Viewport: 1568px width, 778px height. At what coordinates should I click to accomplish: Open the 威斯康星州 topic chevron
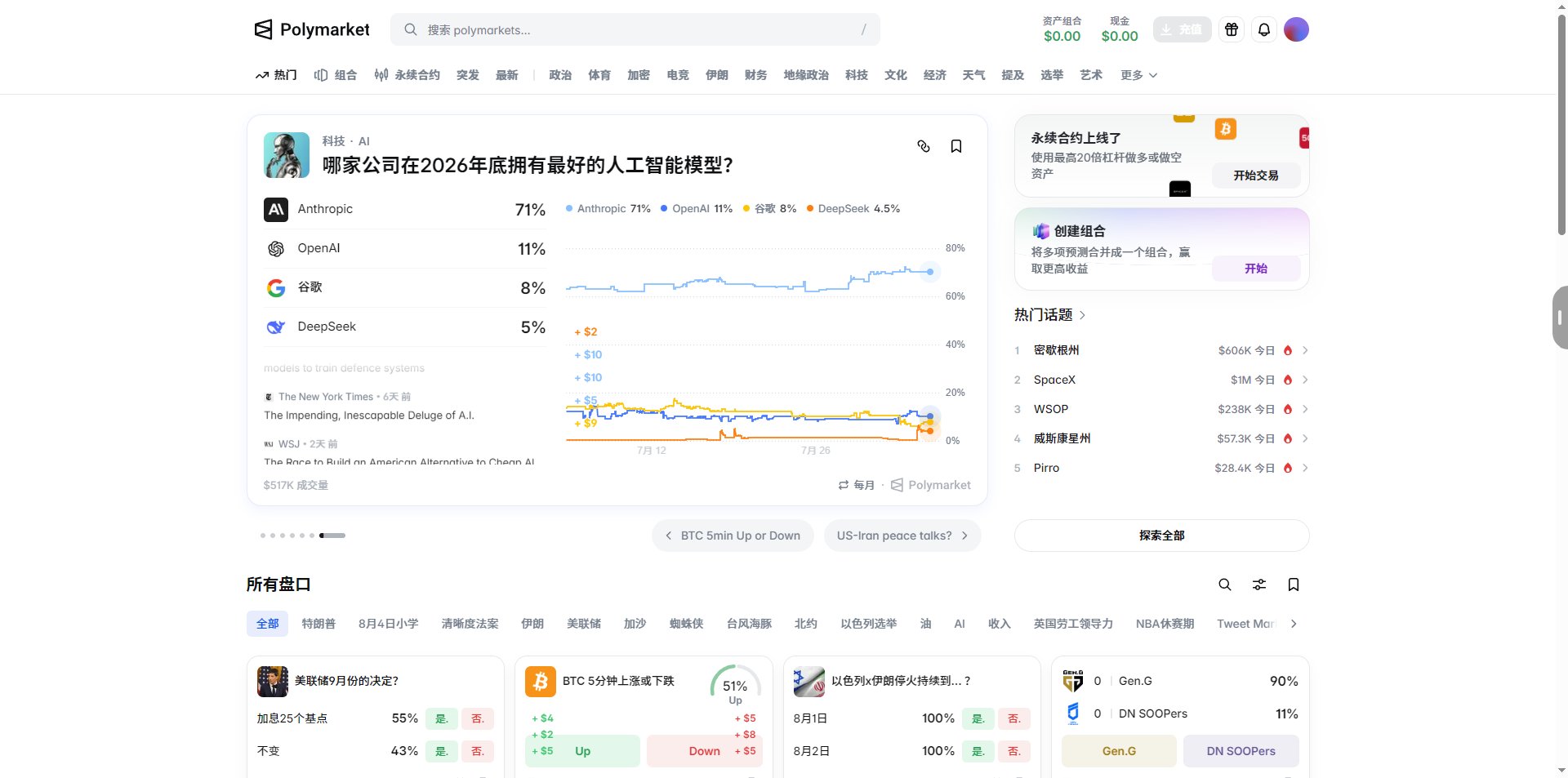click(1305, 438)
